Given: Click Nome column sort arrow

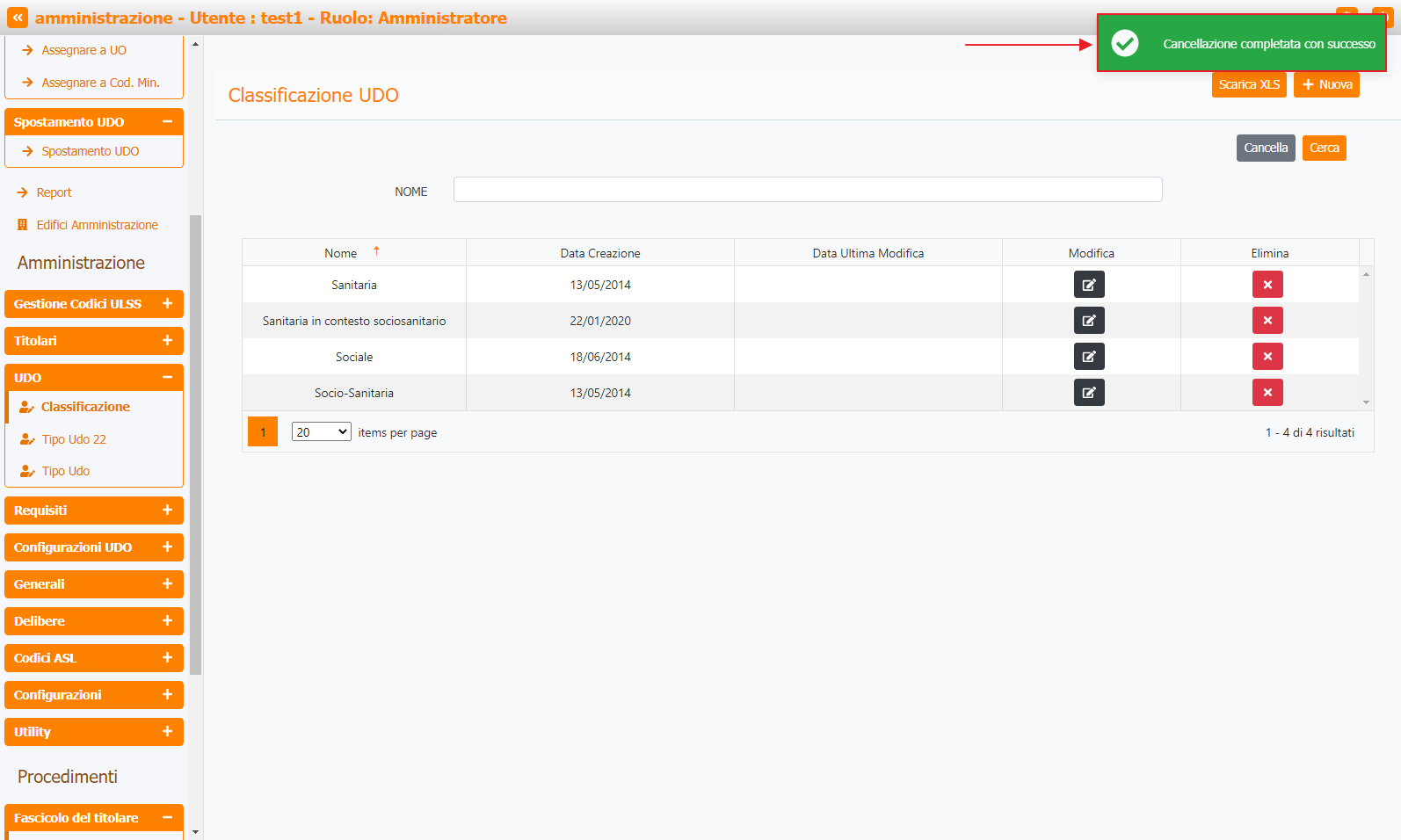Looking at the screenshot, I should 376,252.
